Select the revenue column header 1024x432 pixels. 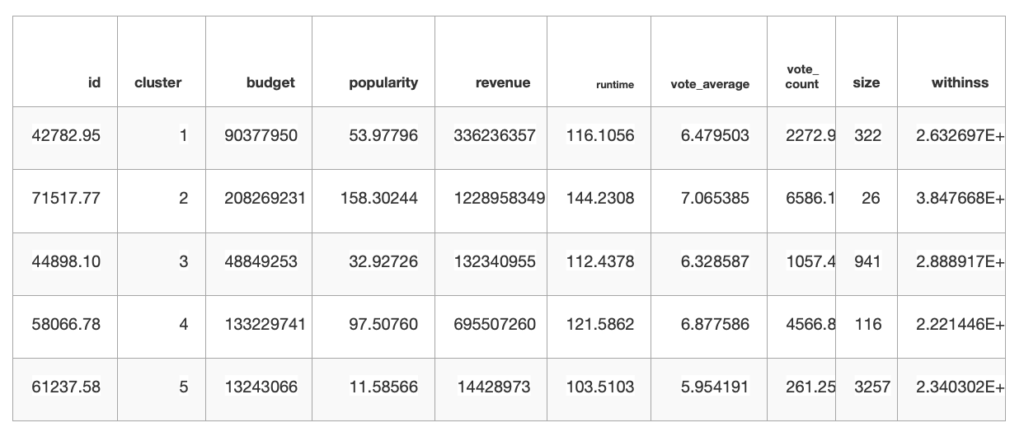pyautogui.click(x=503, y=83)
